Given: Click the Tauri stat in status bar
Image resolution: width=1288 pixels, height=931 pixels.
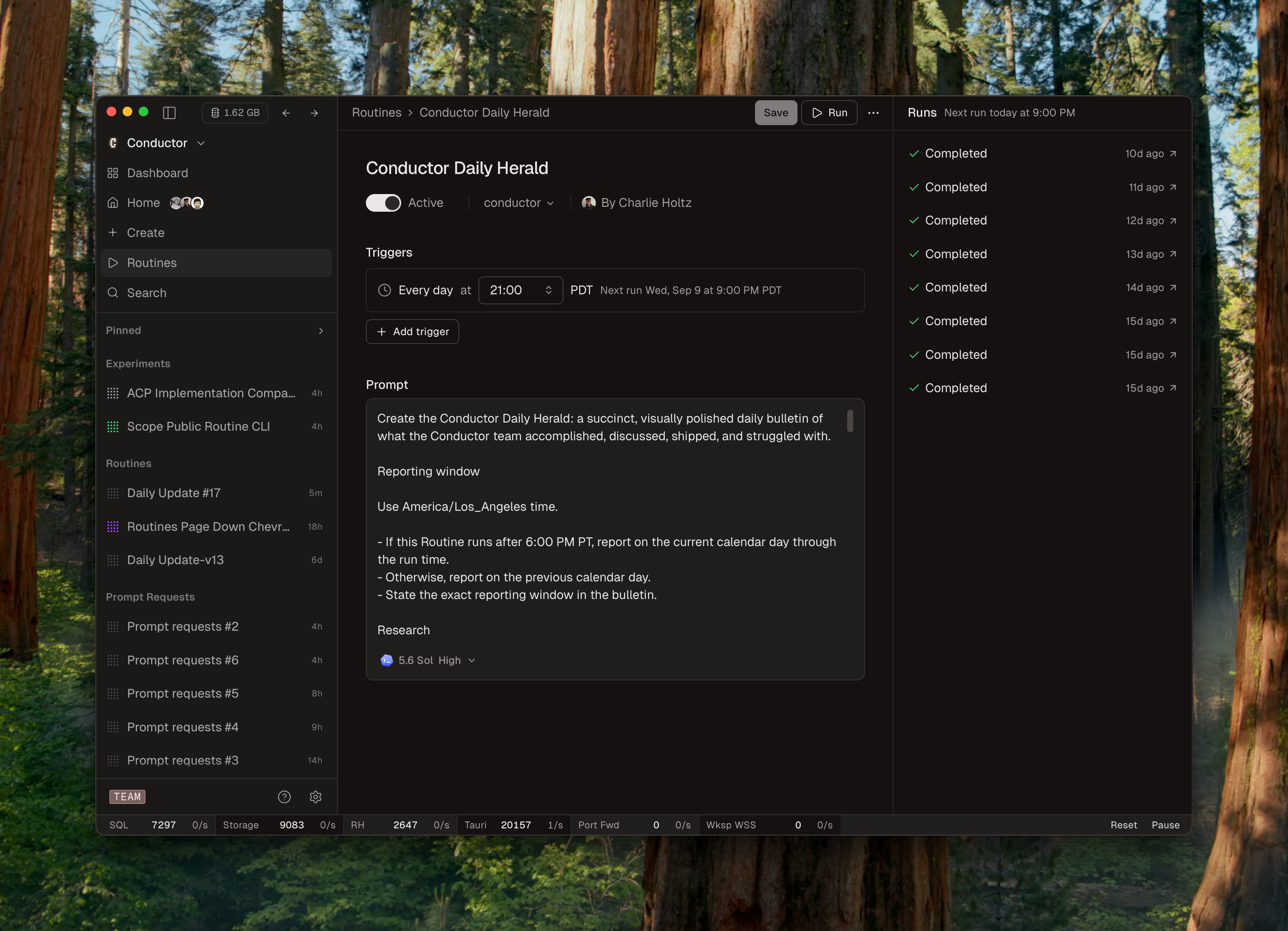Looking at the screenshot, I should [513, 825].
